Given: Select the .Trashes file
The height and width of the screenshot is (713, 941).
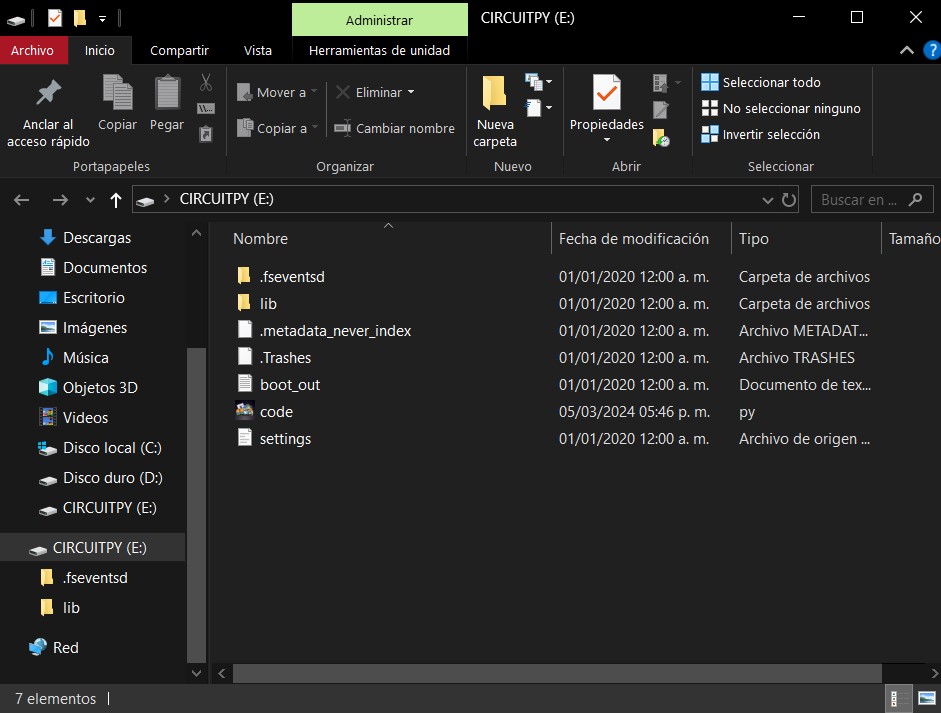Looking at the screenshot, I should coord(285,357).
